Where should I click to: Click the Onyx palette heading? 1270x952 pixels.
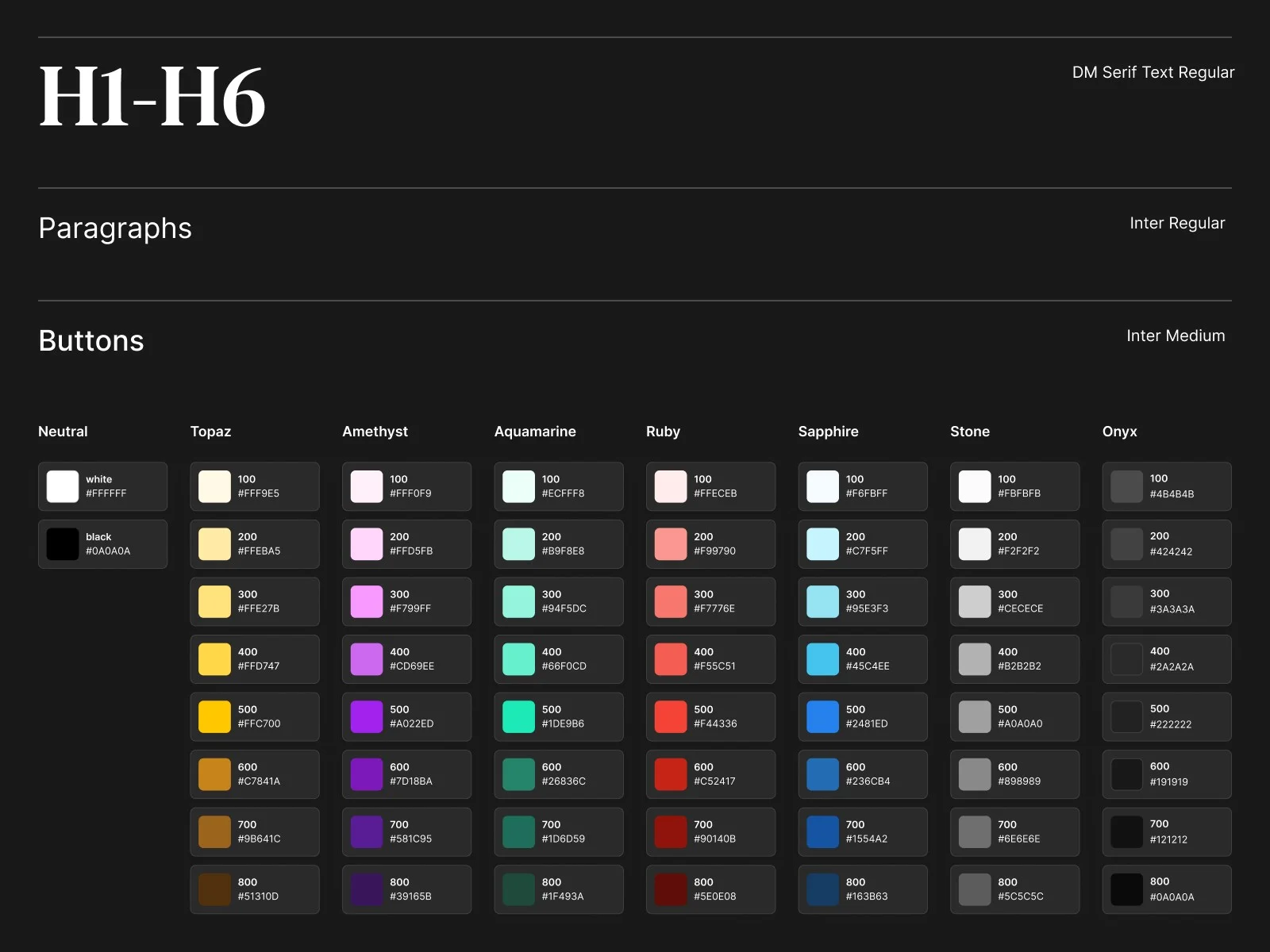pyautogui.click(x=1119, y=432)
